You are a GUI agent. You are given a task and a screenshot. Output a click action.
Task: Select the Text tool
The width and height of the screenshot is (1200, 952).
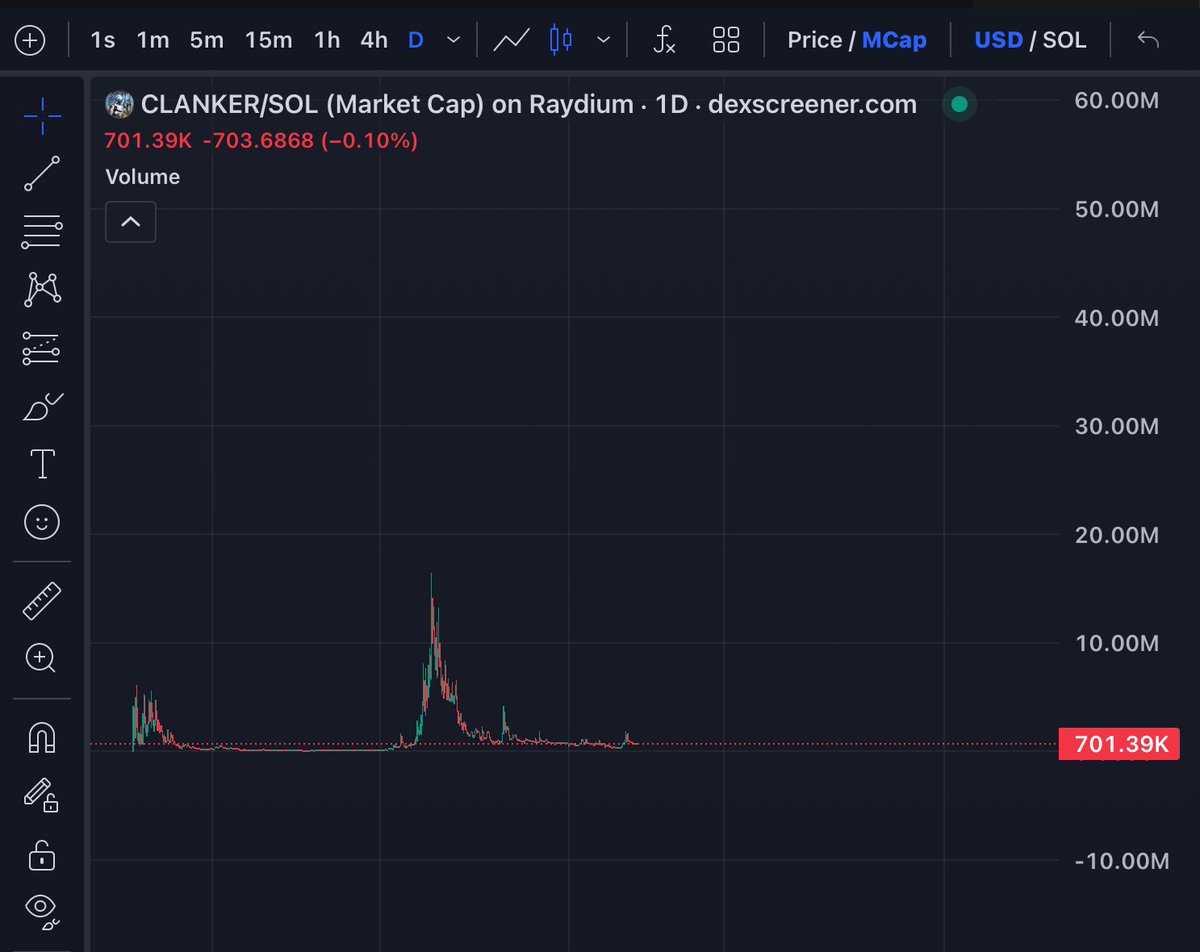pos(42,464)
